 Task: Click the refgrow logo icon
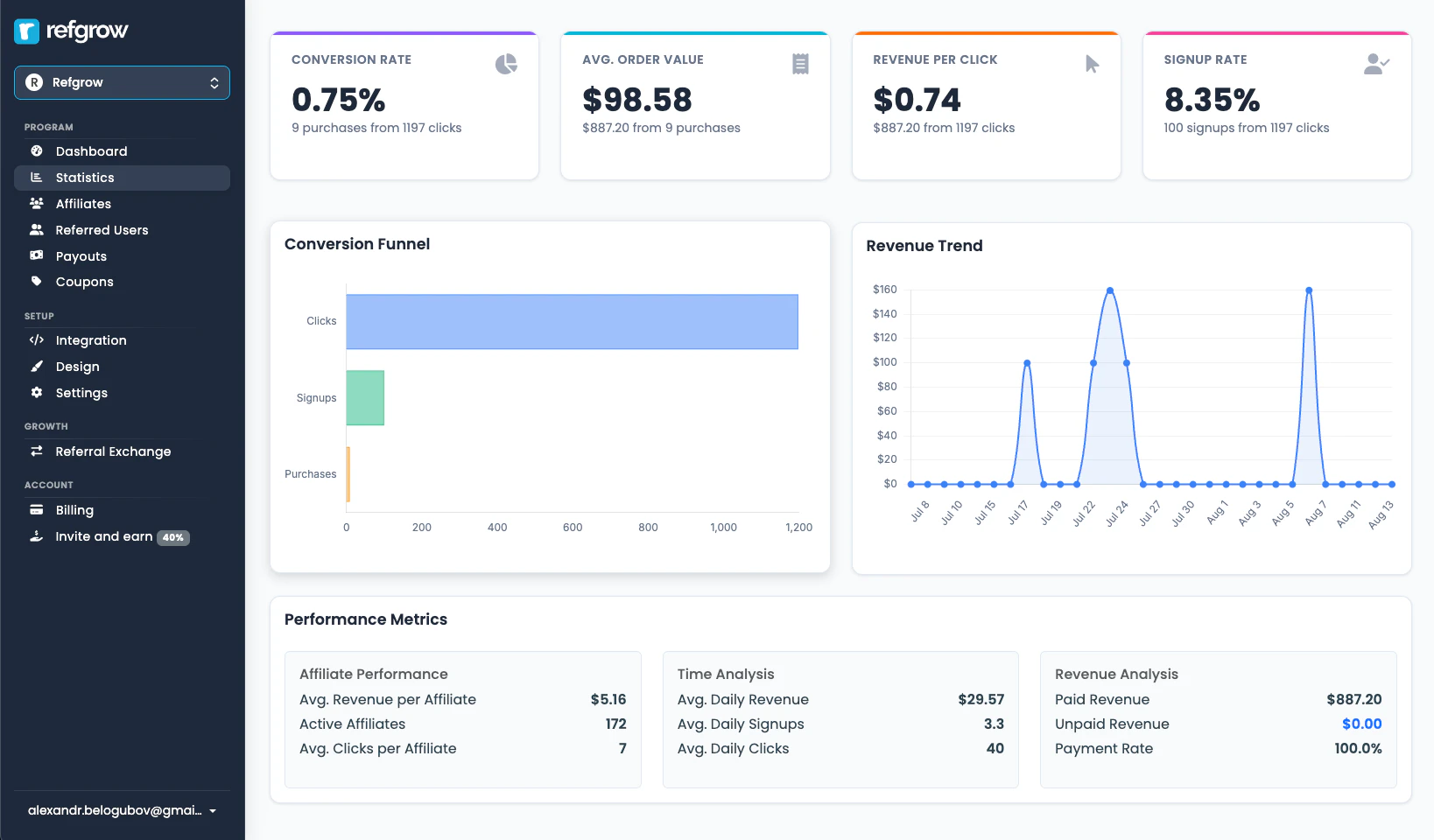[25, 31]
